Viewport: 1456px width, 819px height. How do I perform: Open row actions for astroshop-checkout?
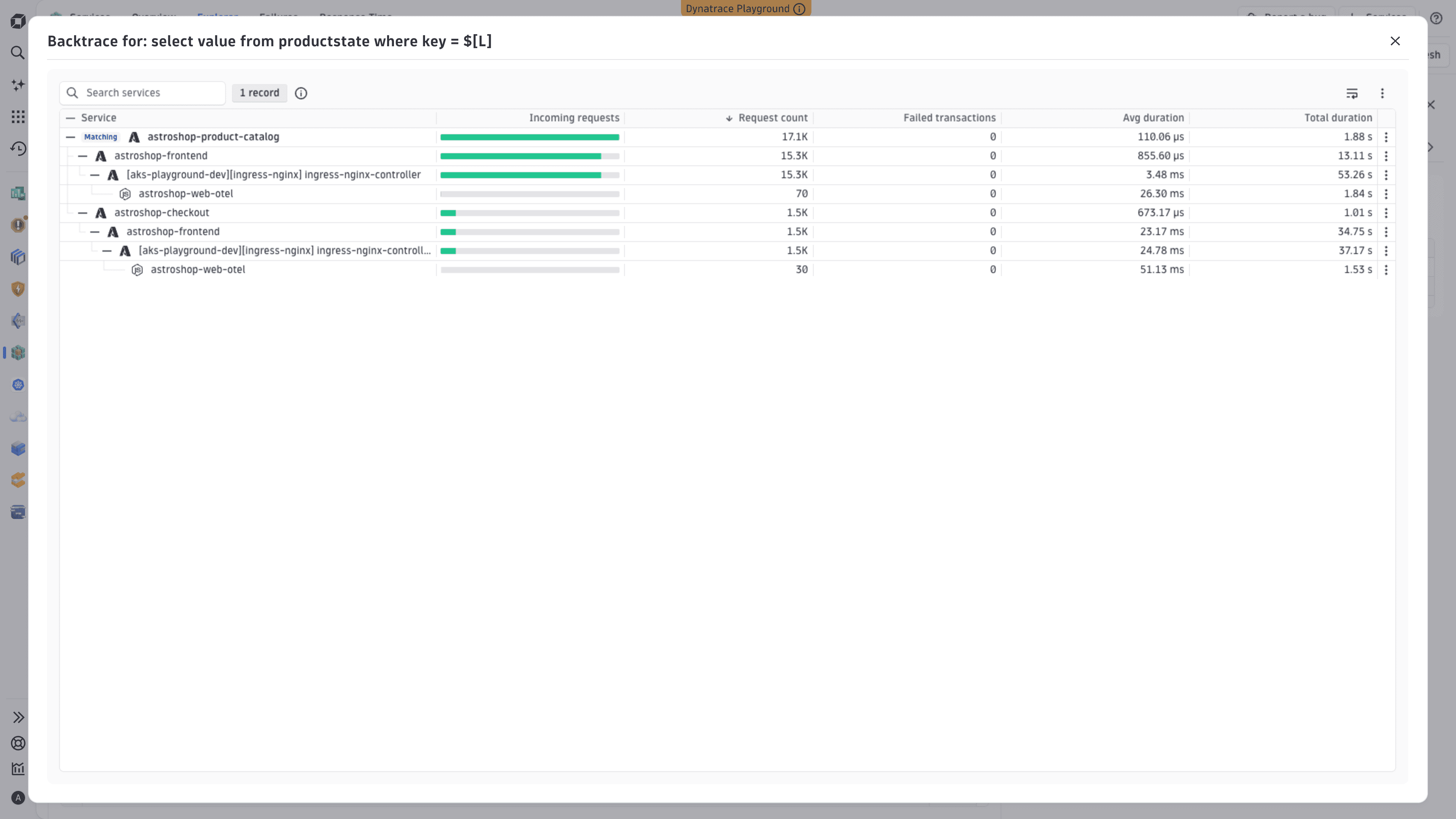[1386, 213]
